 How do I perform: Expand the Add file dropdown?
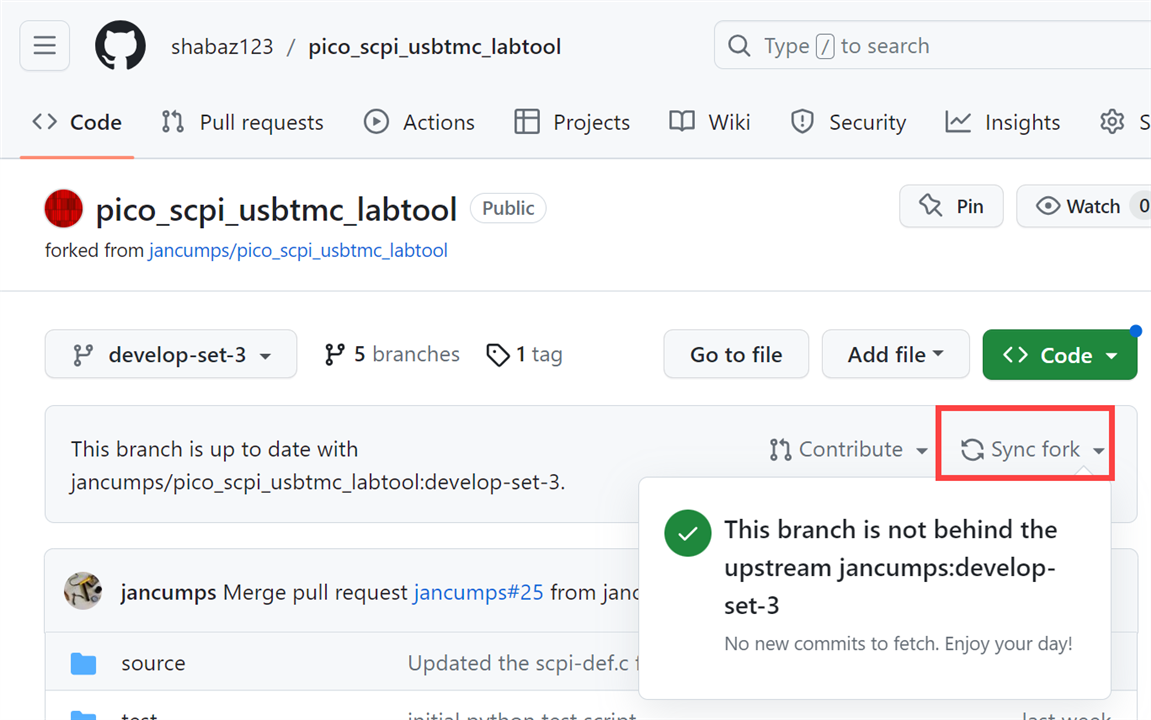point(896,354)
